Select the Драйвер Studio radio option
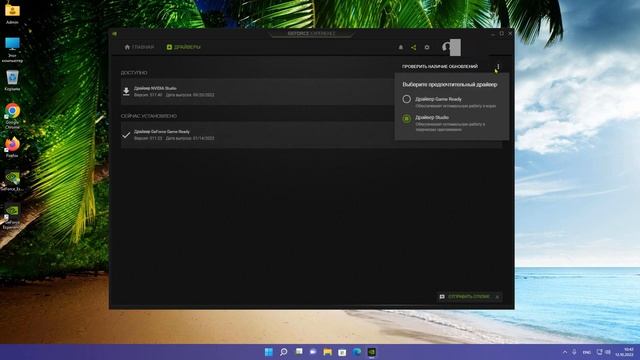 point(407,118)
